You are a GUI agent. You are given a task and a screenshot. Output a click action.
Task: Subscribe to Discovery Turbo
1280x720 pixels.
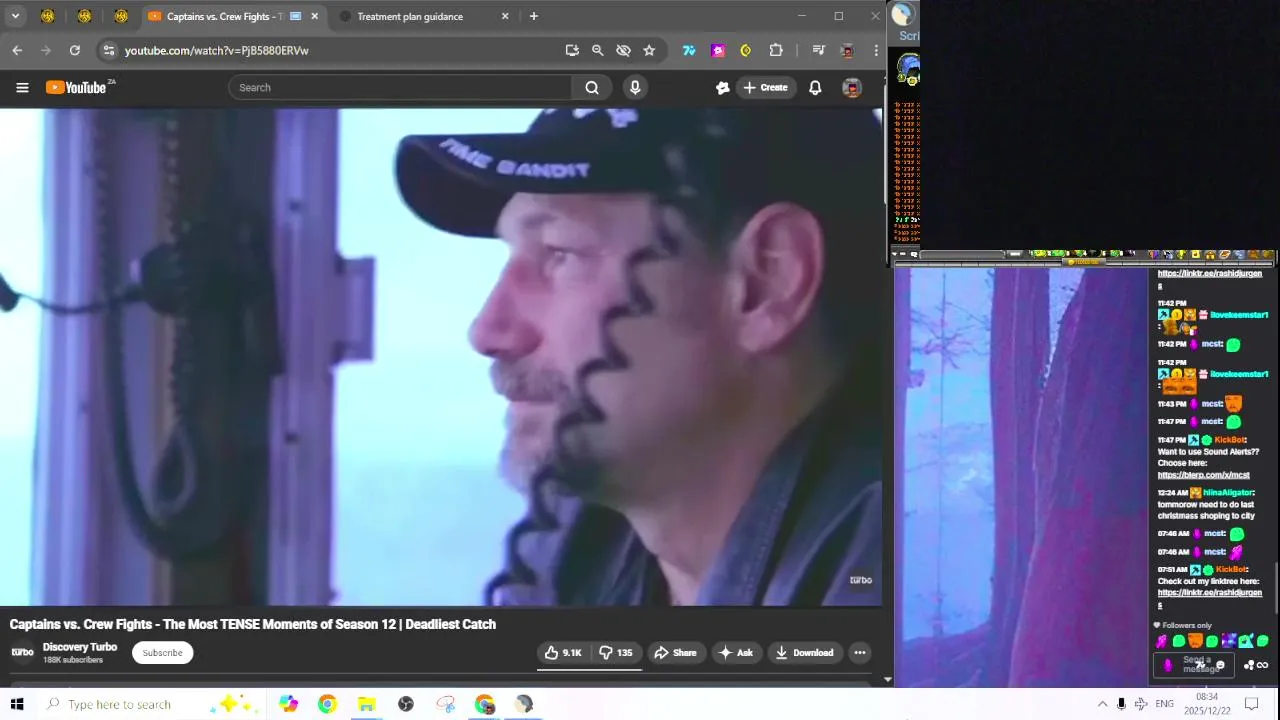click(162, 653)
